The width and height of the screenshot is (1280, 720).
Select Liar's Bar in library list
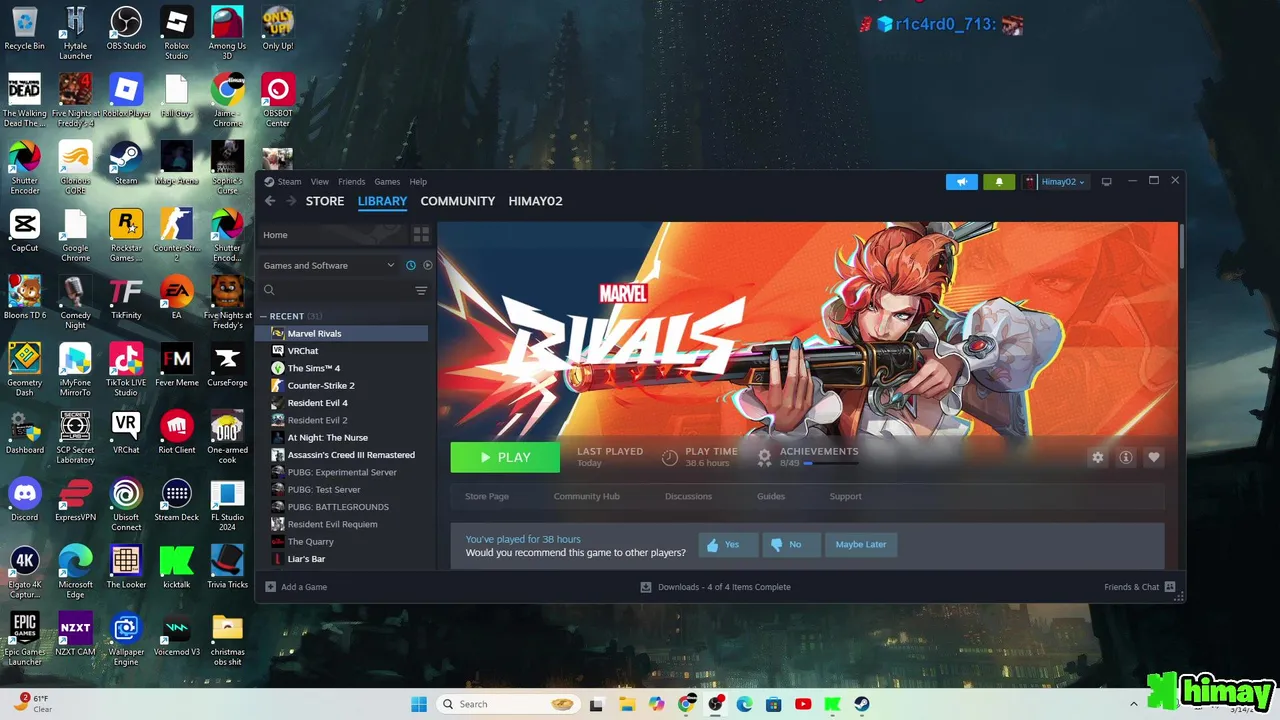coord(343,559)
